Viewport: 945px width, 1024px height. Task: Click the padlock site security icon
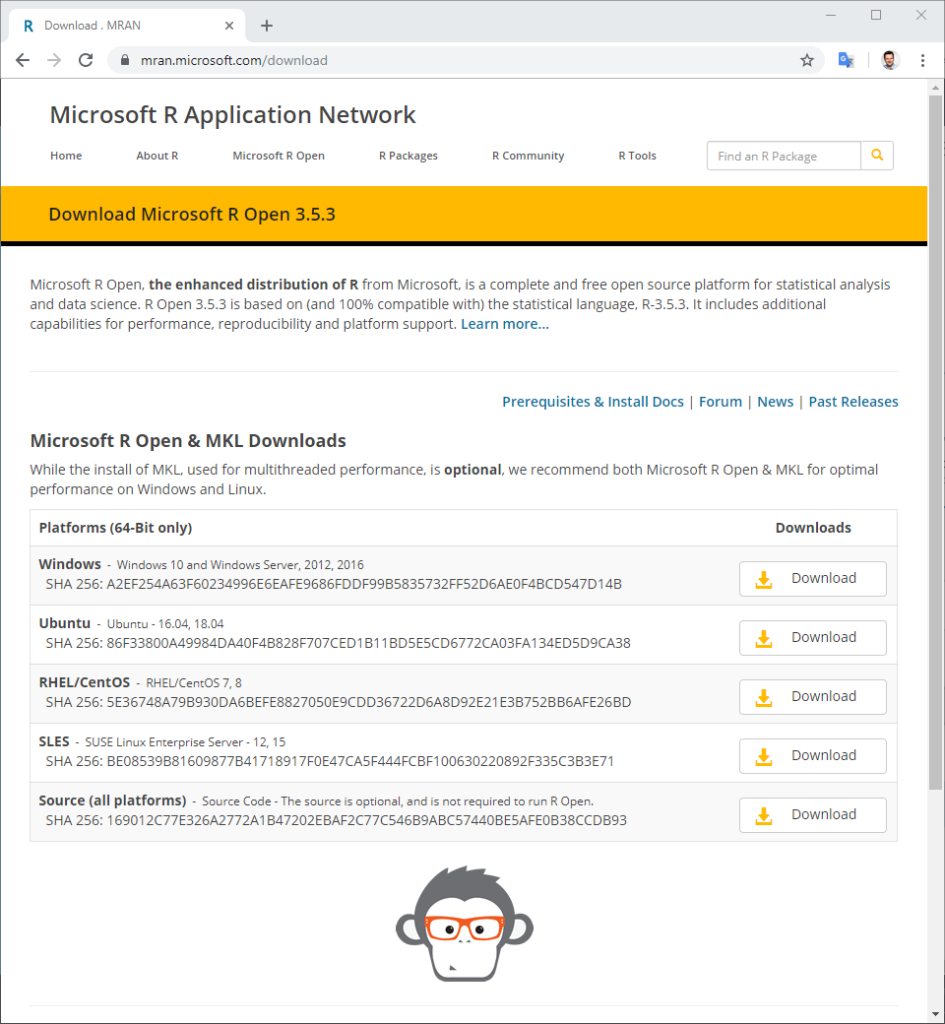click(x=125, y=60)
